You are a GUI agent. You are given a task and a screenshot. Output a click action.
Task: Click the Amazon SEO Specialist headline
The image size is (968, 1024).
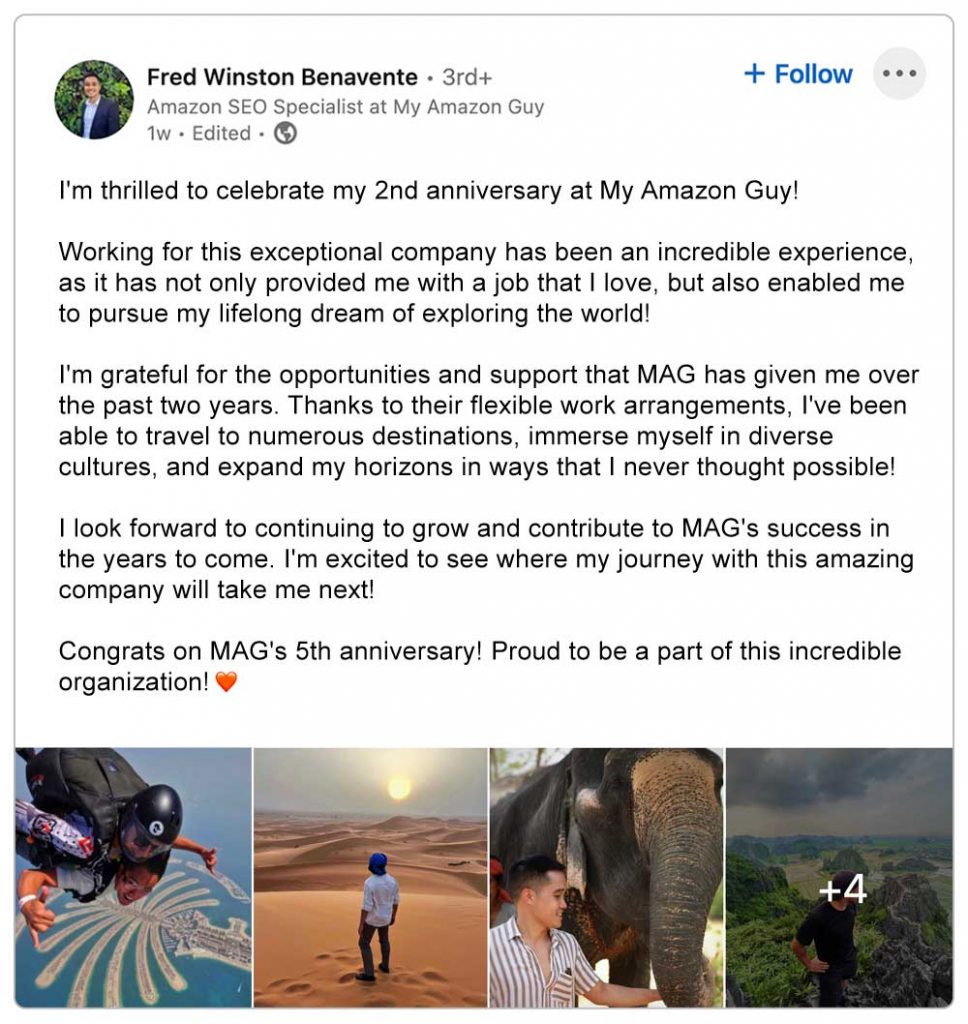[x=345, y=106]
